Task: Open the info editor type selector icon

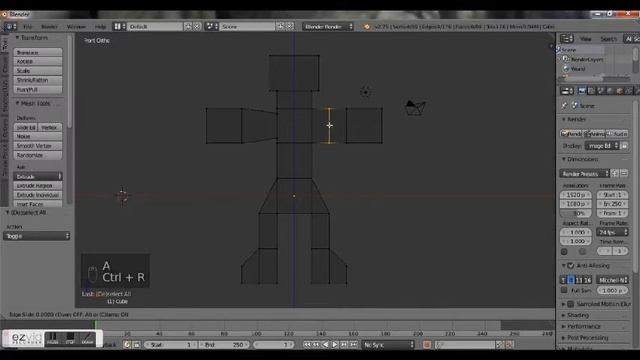Action: 10,27
